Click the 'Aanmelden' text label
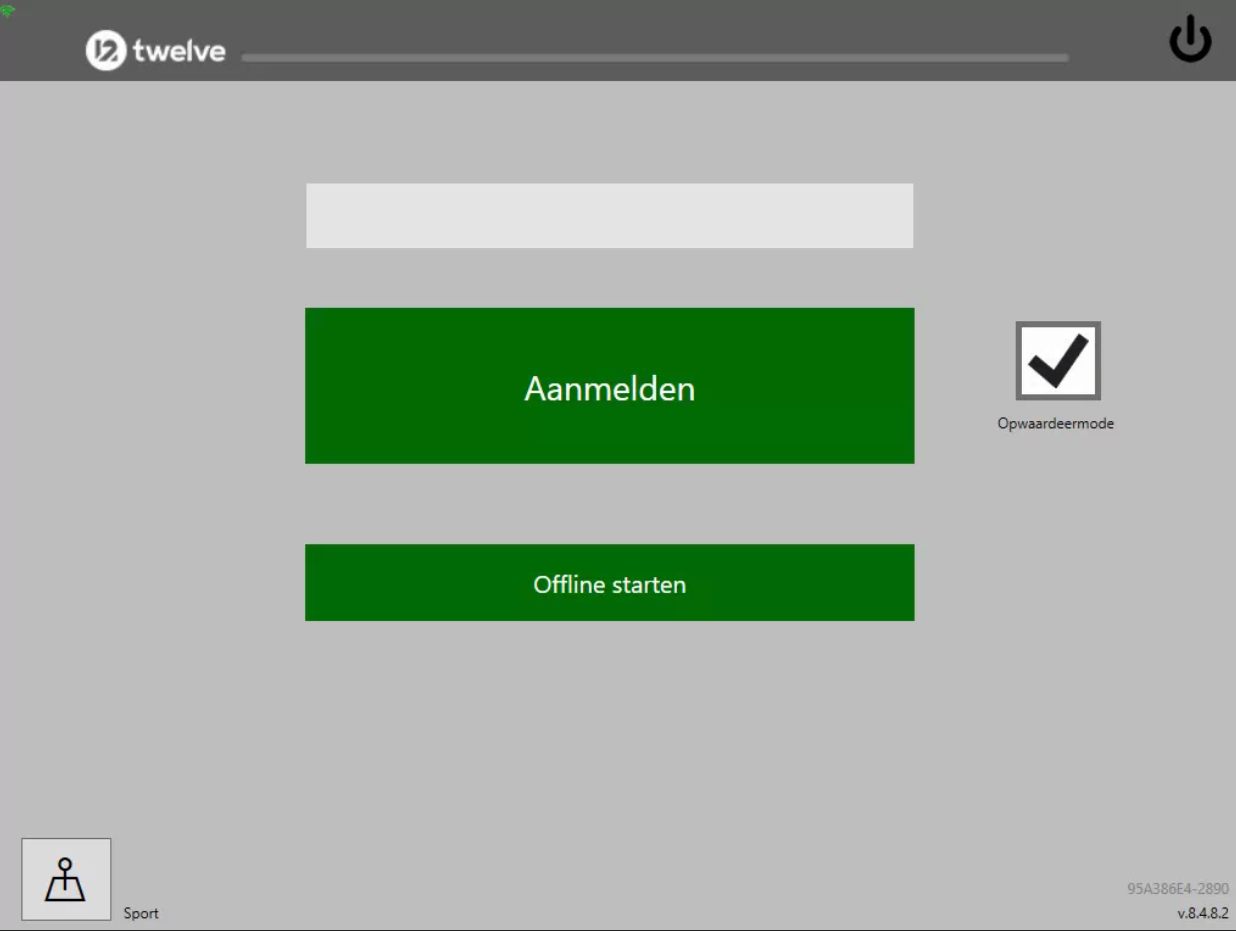Viewport: 1236px width, 931px height. click(x=609, y=388)
